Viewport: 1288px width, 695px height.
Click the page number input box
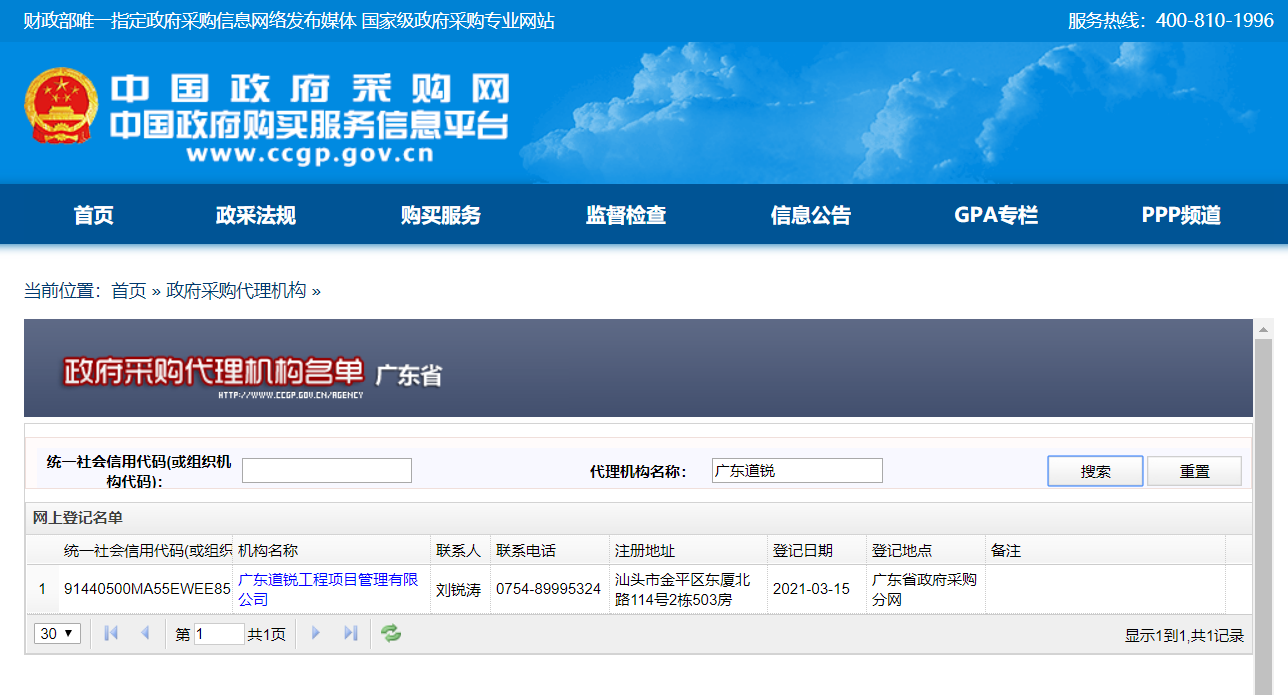219,633
